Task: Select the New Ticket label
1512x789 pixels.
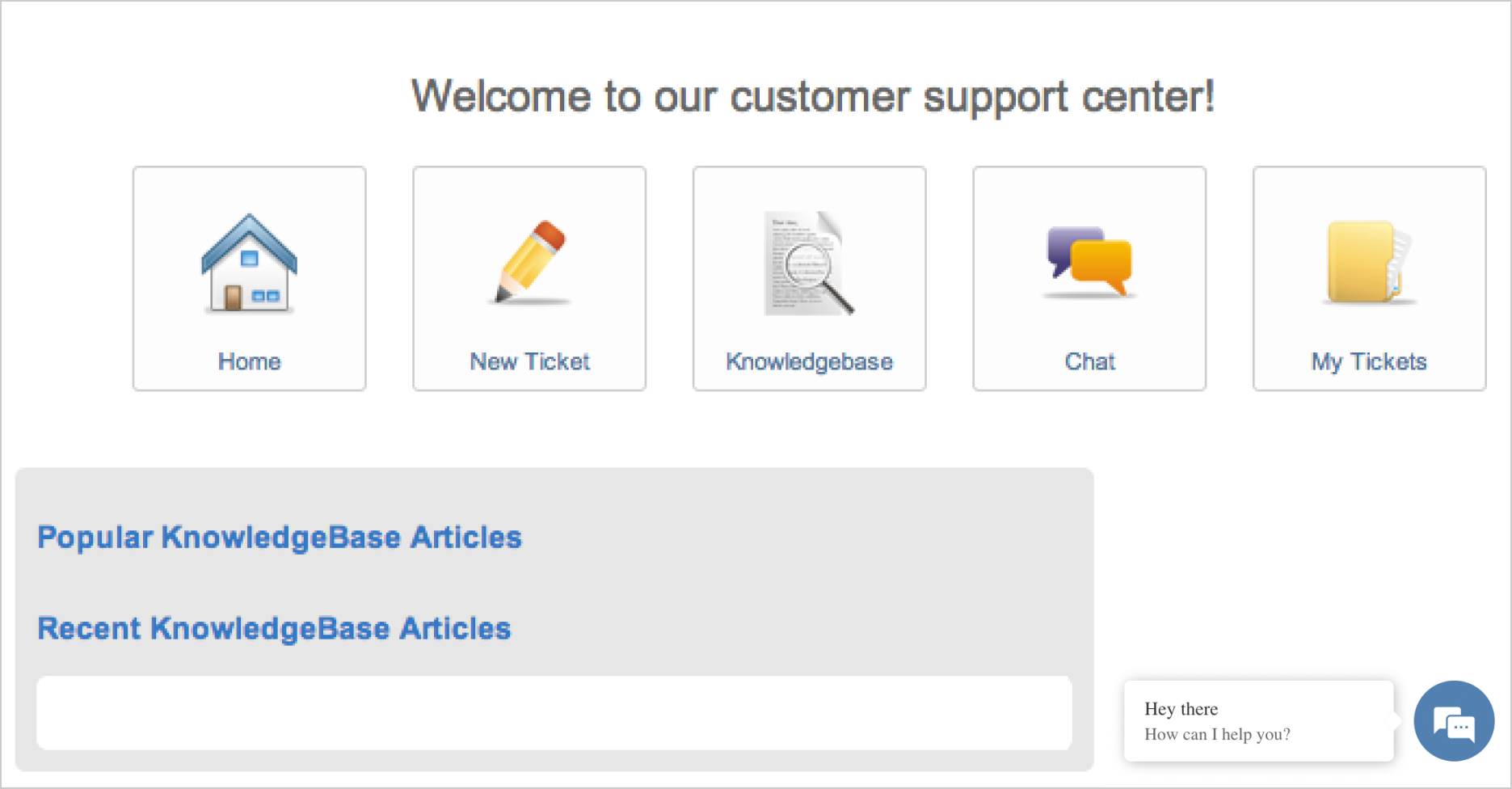Action: click(x=530, y=361)
